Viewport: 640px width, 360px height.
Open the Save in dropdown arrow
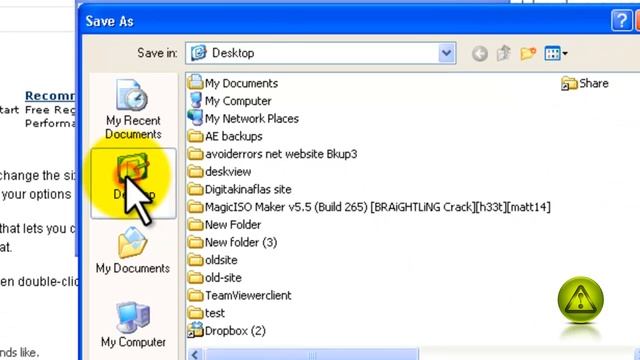pos(447,53)
